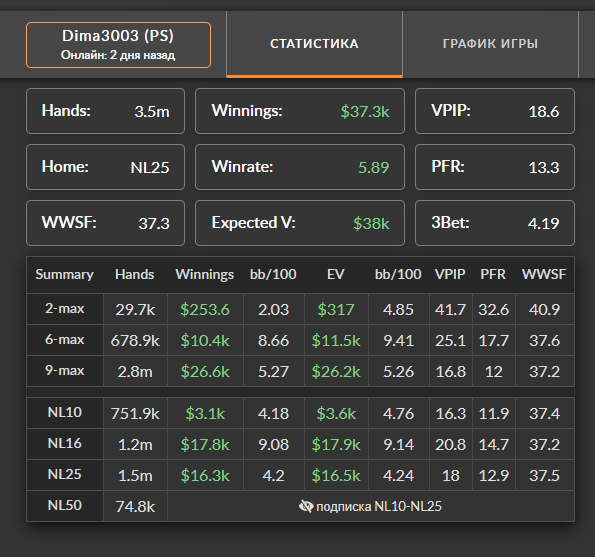Select the 6-max row label
The height and width of the screenshot is (557, 595).
pyautogui.click(x=65, y=340)
